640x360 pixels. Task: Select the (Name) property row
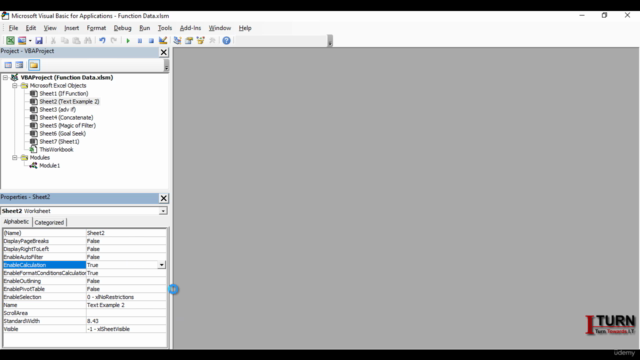tap(85, 233)
